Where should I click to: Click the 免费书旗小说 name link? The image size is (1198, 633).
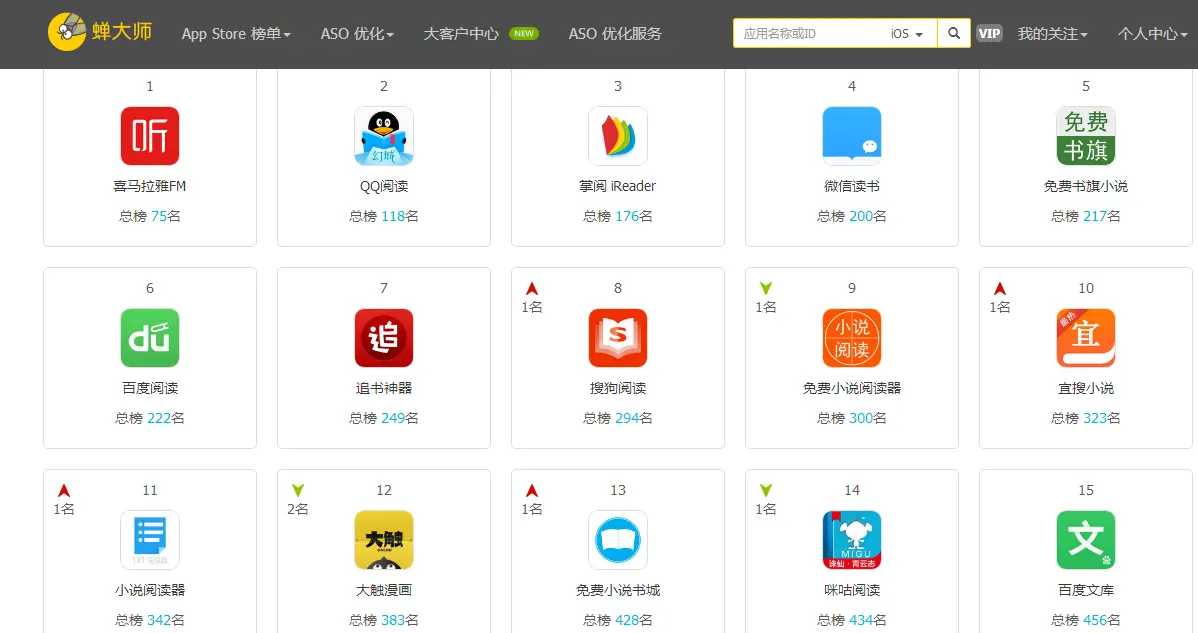1086,186
